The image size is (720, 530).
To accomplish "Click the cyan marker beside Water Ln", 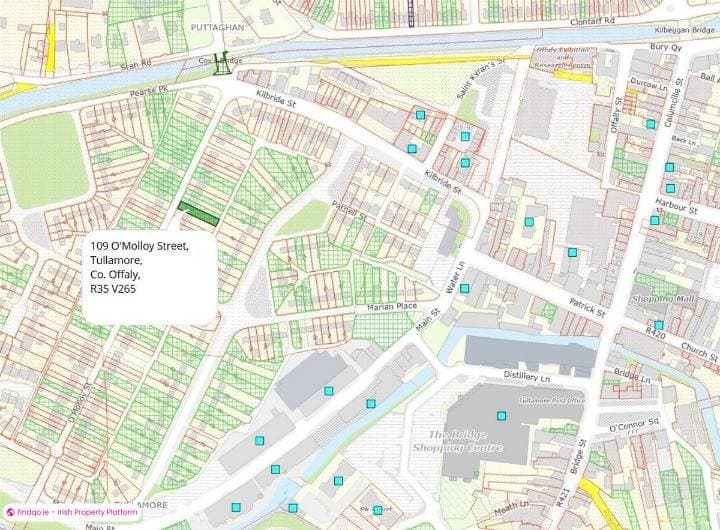I will click(465, 288).
